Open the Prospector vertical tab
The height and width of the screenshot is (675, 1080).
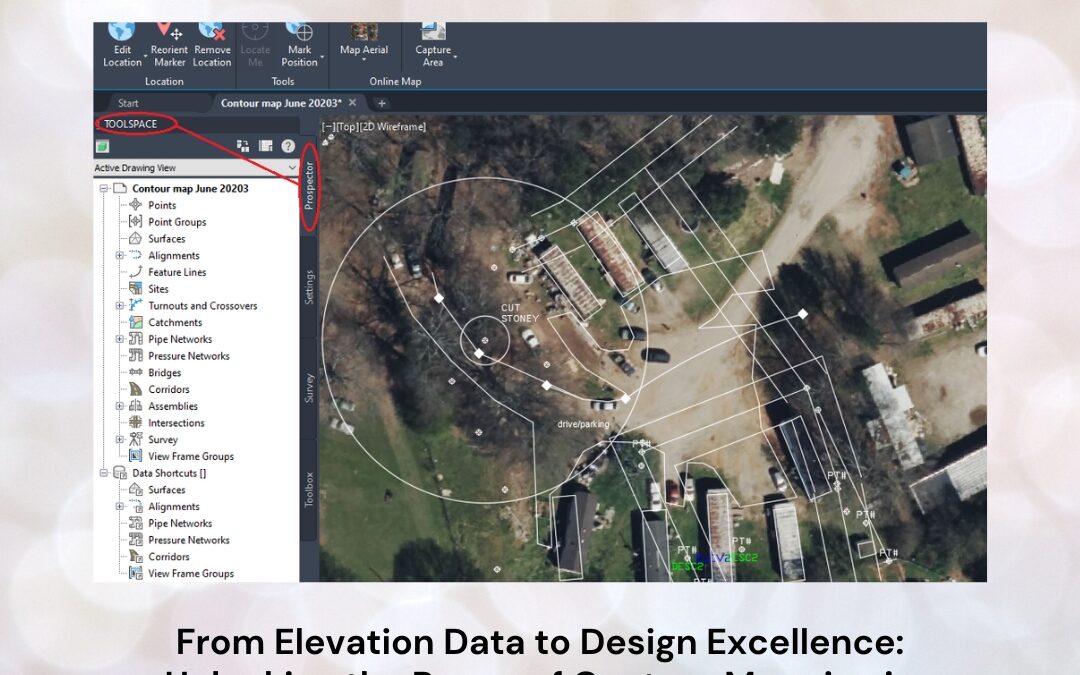tap(309, 186)
